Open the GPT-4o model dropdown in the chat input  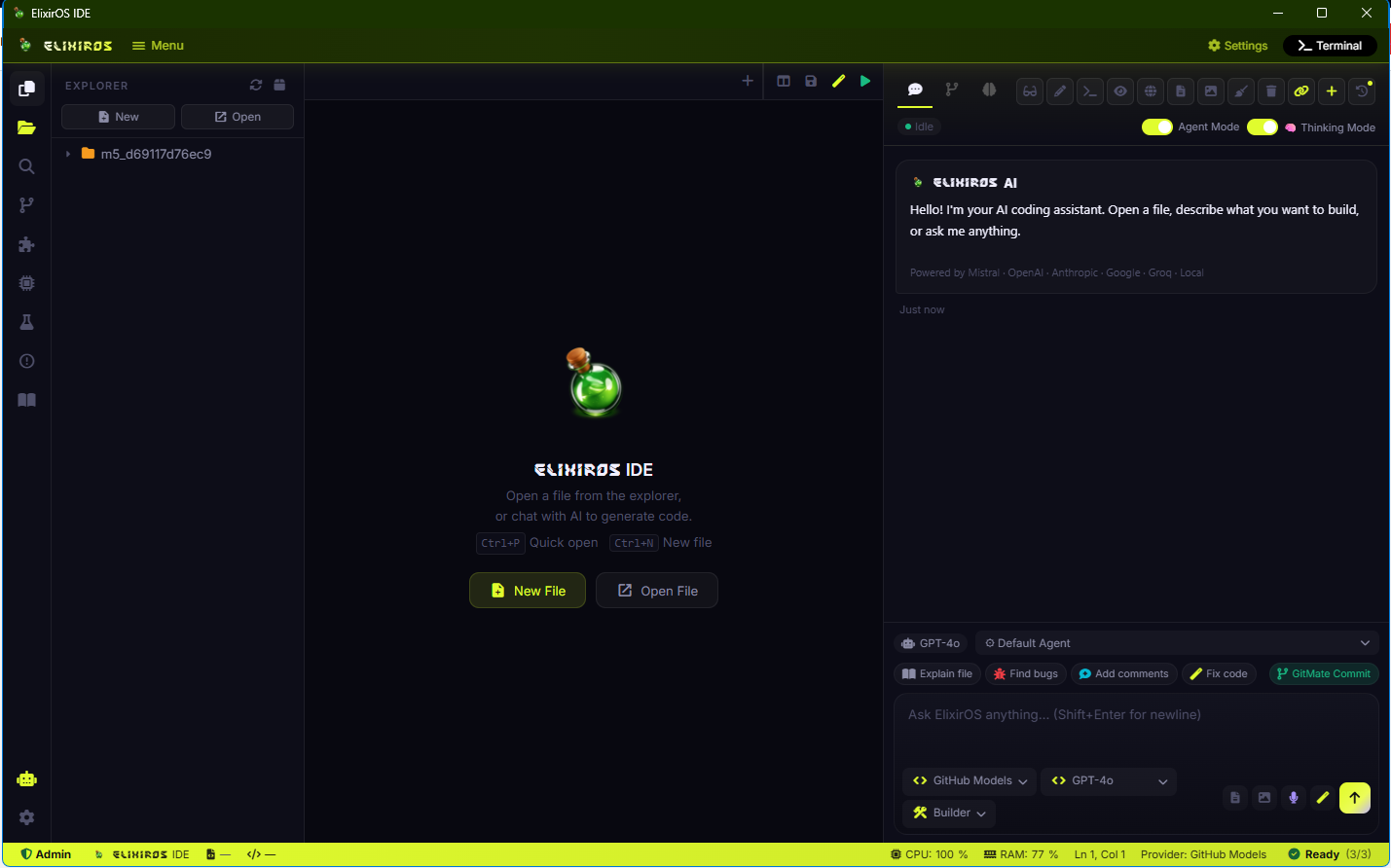click(x=1109, y=780)
